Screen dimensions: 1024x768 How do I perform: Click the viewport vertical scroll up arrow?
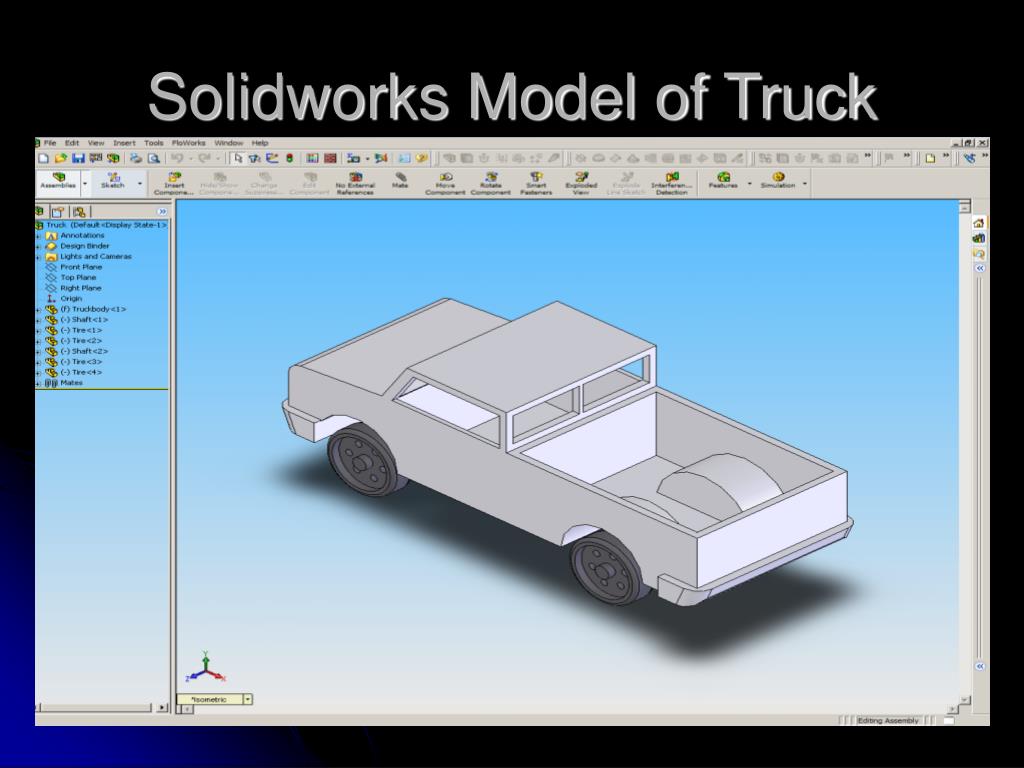point(965,207)
